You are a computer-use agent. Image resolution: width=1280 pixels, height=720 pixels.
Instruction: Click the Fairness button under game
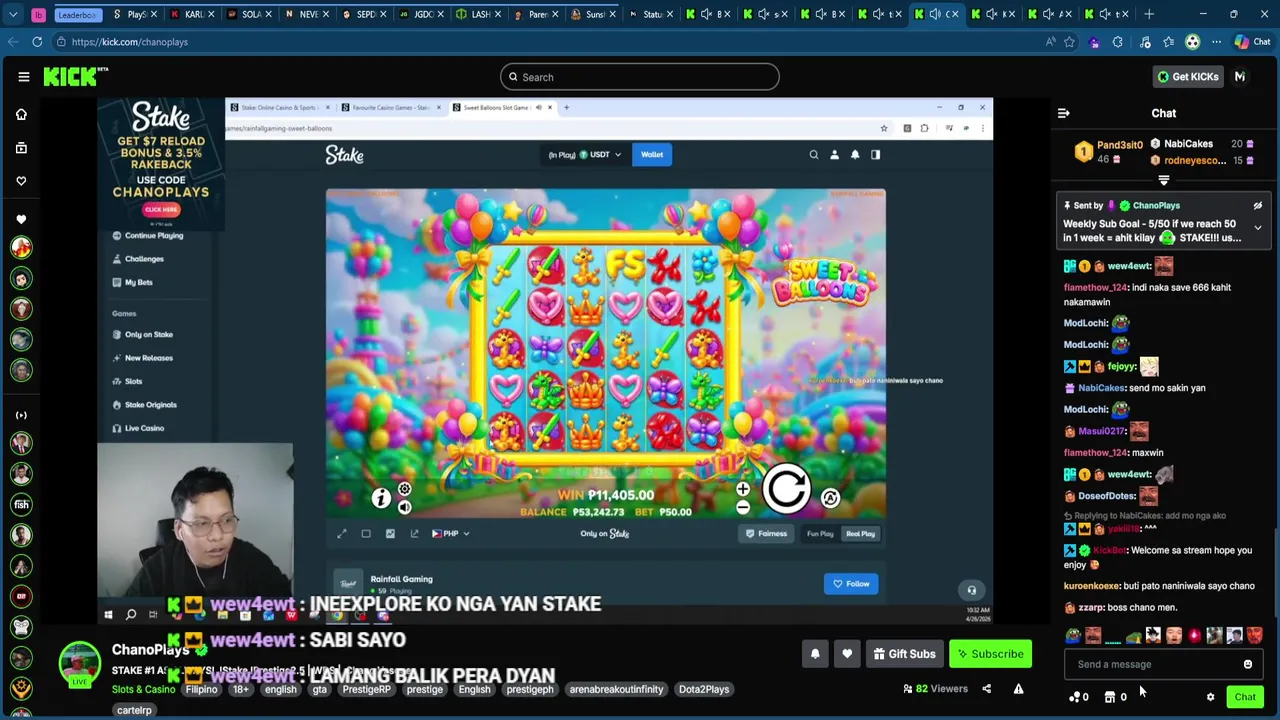click(x=766, y=534)
